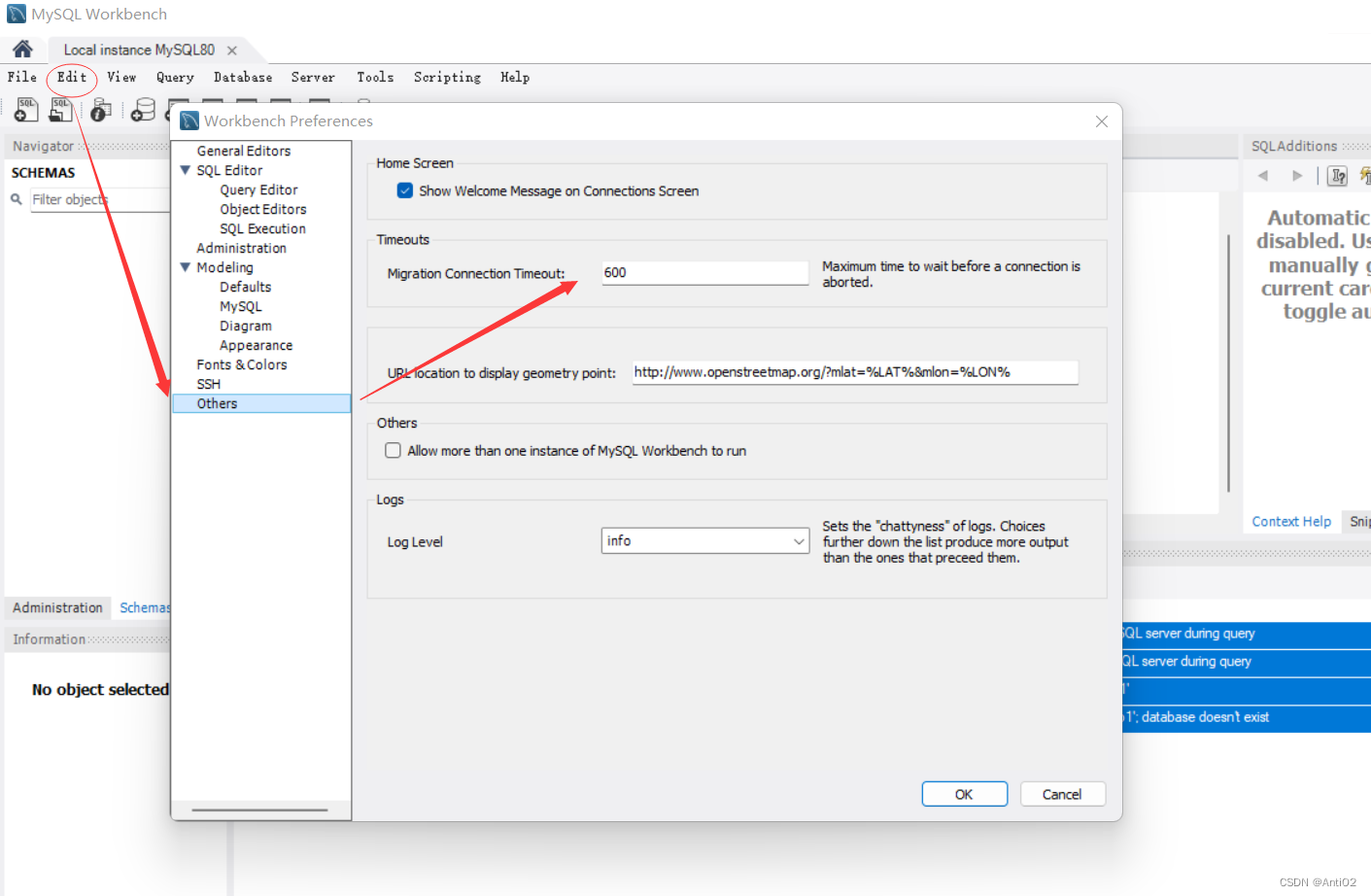Click the URL location geometry point field

pos(855,372)
